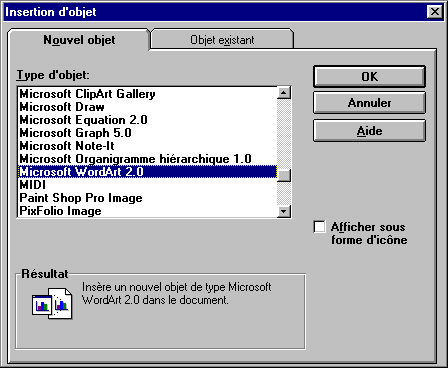Click the object list scrollbar thumb
The width and height of the screenshot is (448, 368).
click(x=284, y=176)
